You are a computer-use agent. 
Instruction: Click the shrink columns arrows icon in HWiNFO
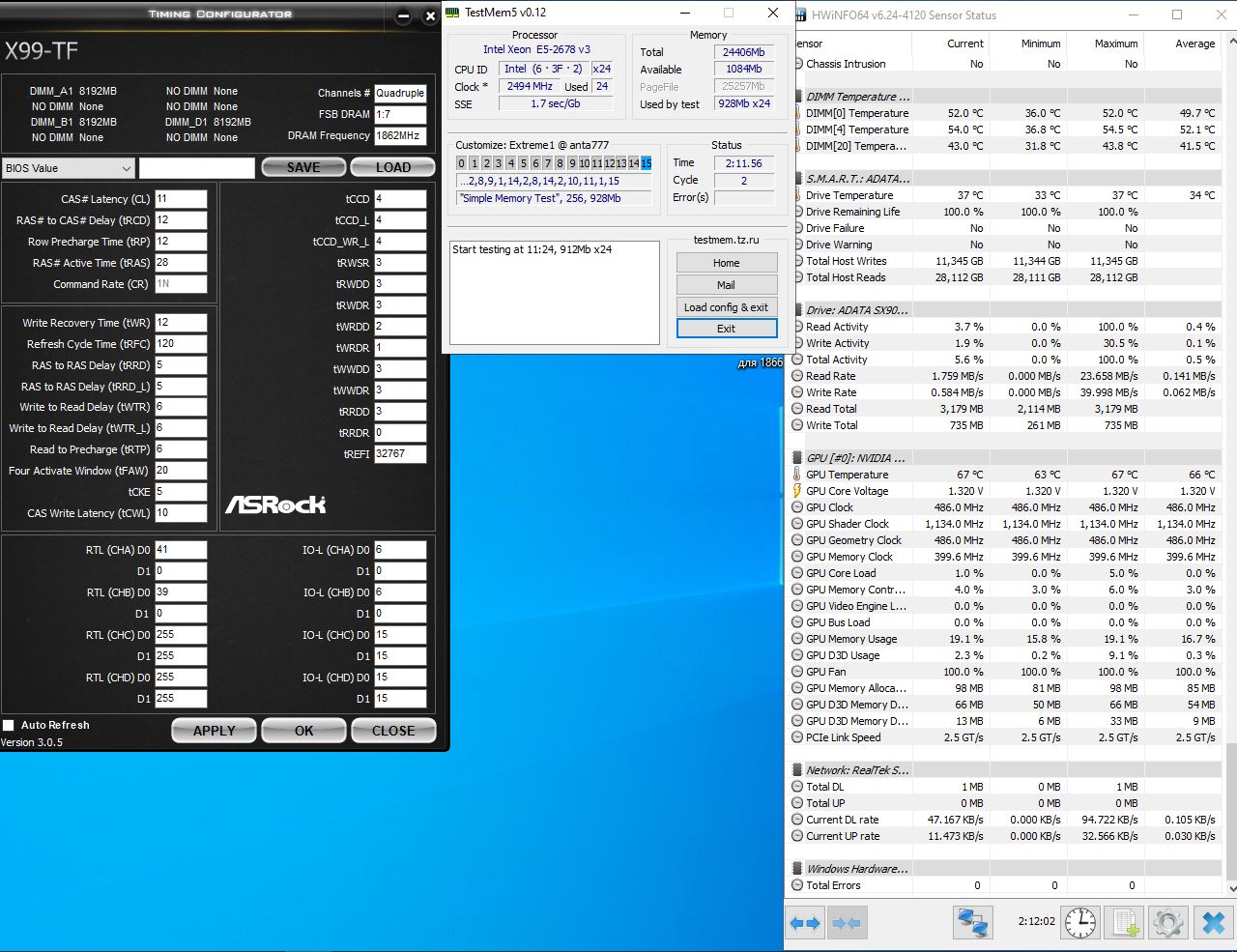click(846, 923)
